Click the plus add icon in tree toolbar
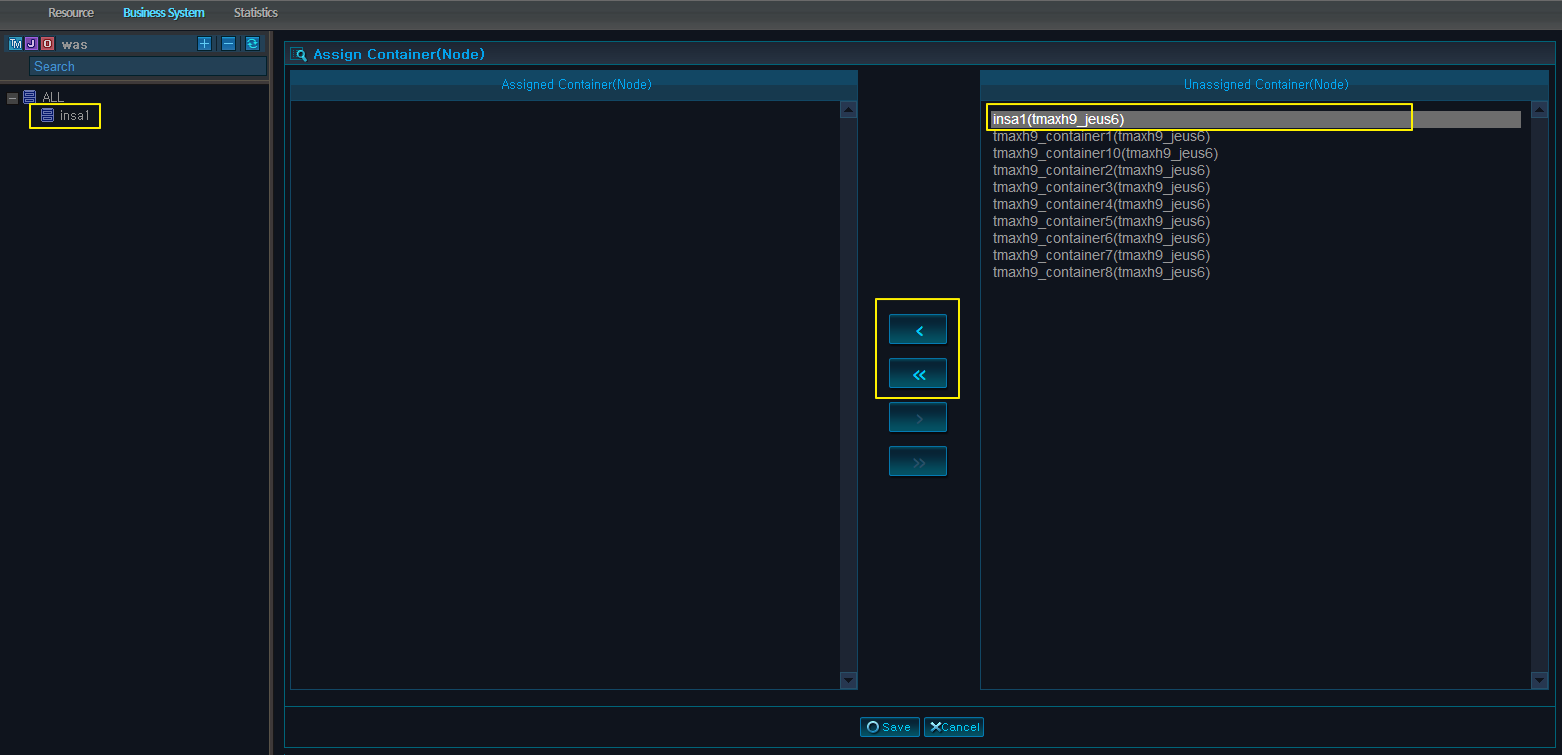Screen dimensions: 1562x755 tap(204, 43)
